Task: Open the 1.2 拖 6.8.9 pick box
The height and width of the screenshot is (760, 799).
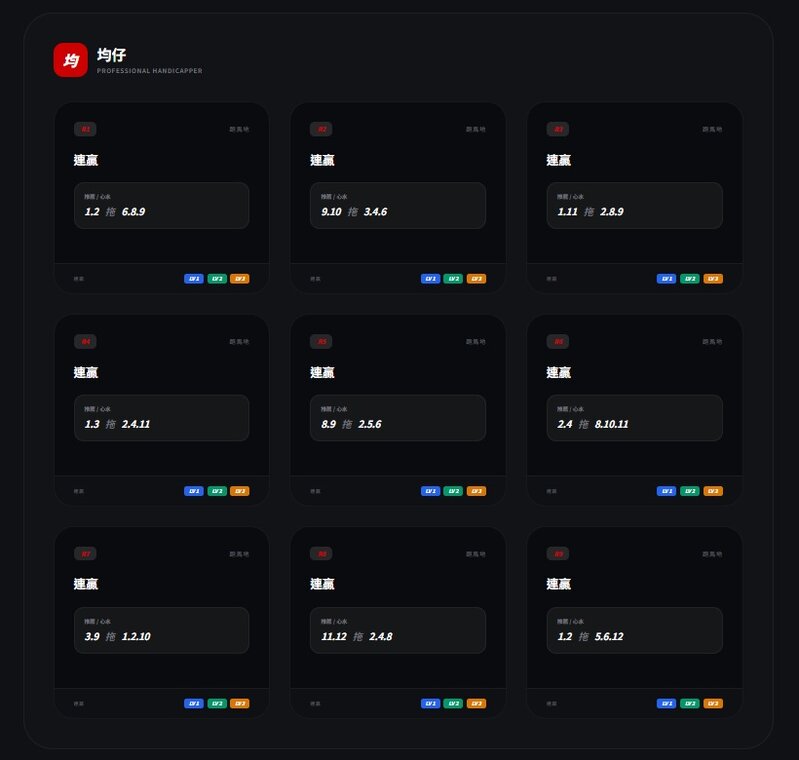Action: 161,206
